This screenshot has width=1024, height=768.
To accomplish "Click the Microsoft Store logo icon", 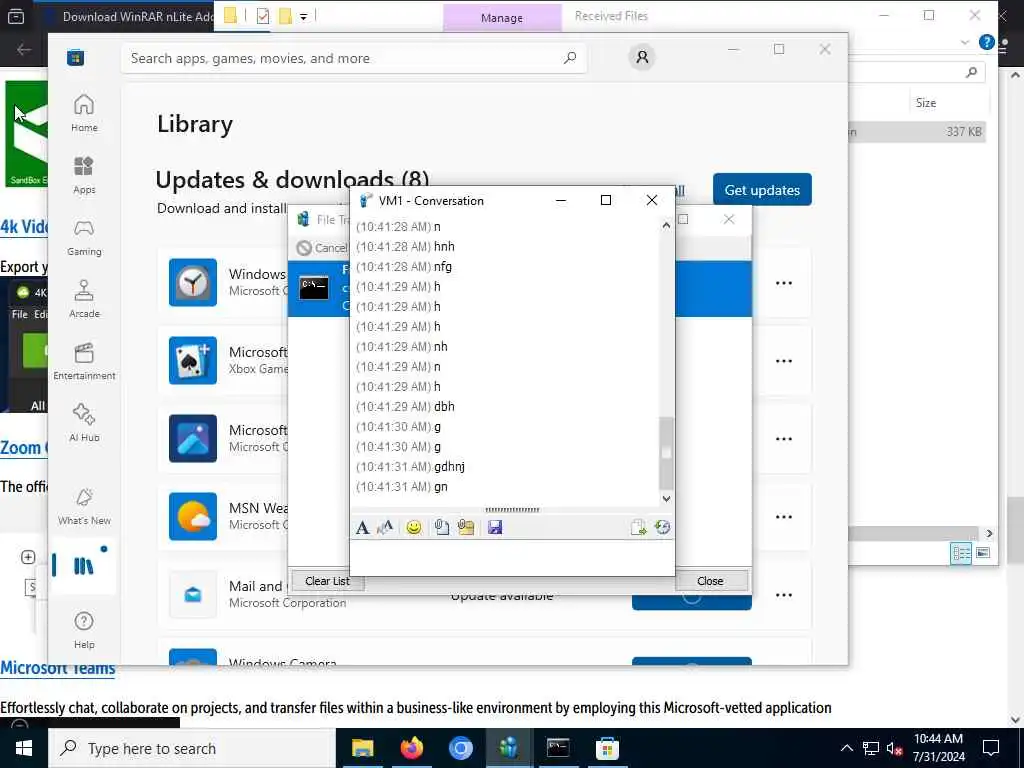I will 76,57.
